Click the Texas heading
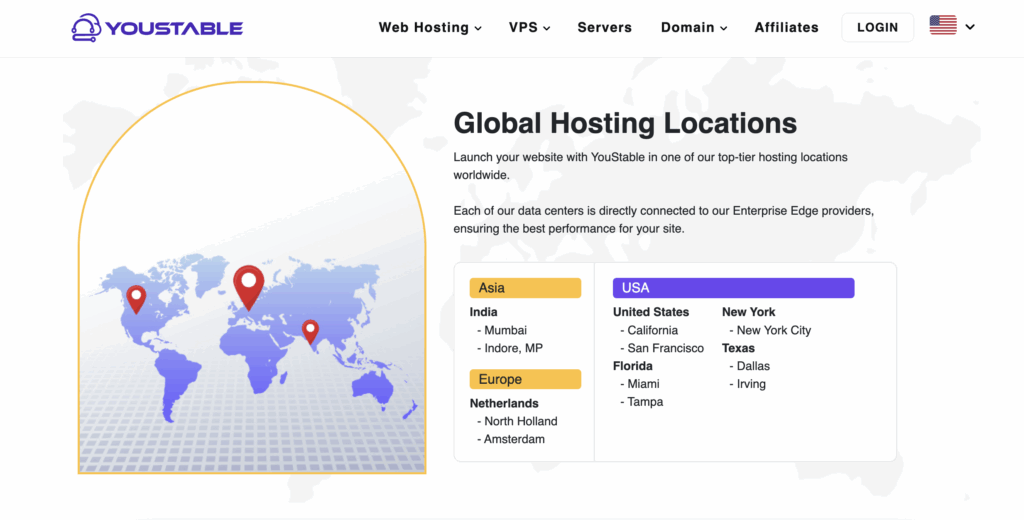The width and height of the screenshot is (1024, 520). (x=738, y=348)
